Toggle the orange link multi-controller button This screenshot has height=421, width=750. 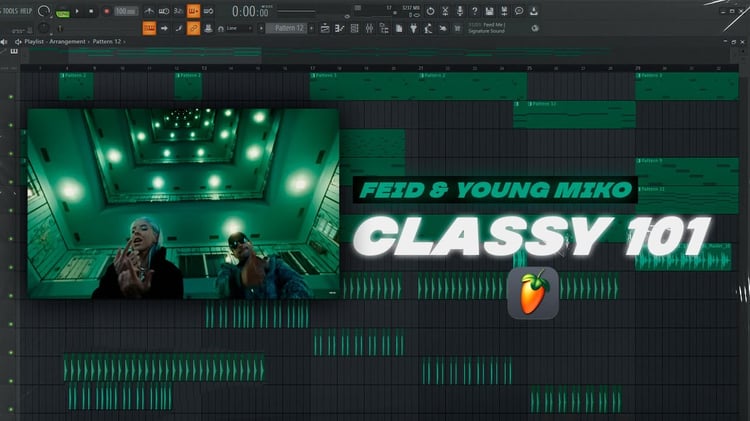(193, 28)
